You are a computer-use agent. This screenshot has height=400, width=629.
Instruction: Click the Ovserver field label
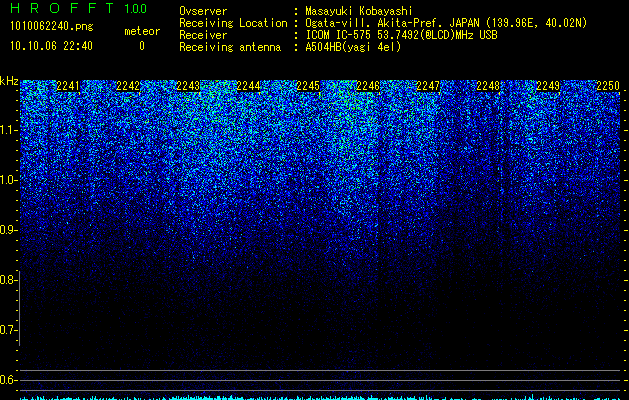(x=203, y=12)
